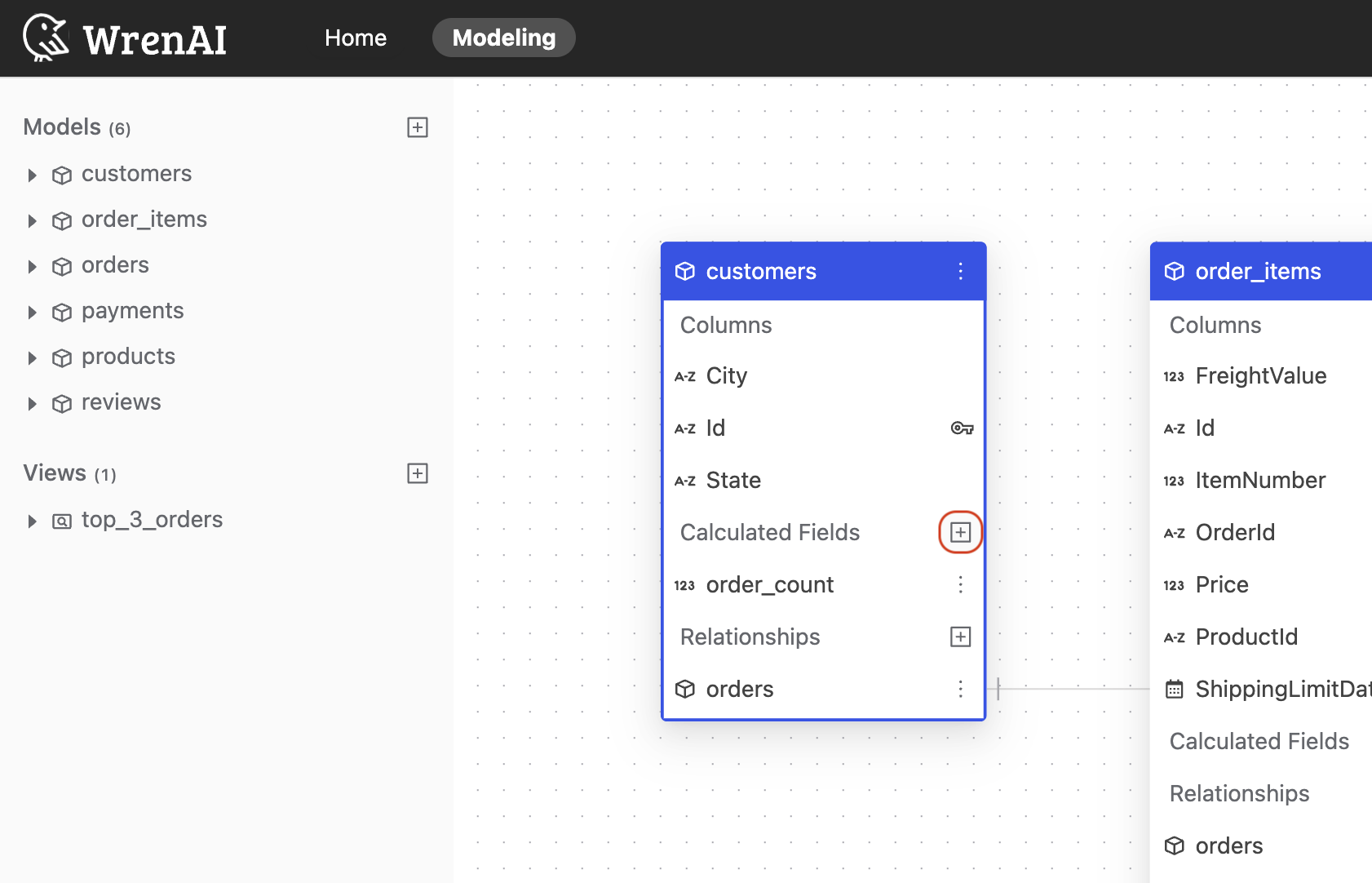Click the order_items card header
This screenshot has height=883, width=1372.
pyautogui.click(x=1261, y=271)
